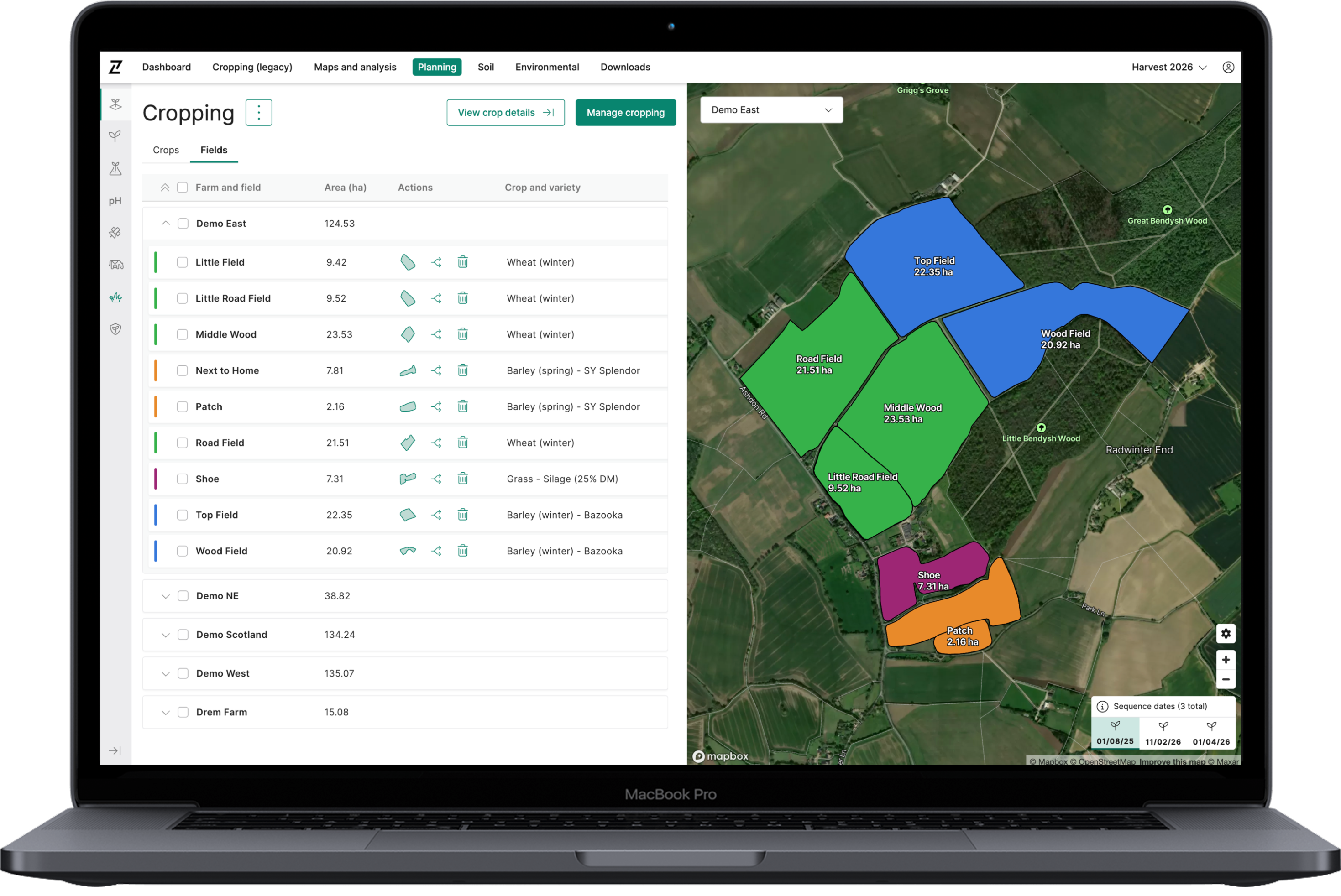Open the Demo East map farm selector

pyautogui.click(x=771, y=109)
